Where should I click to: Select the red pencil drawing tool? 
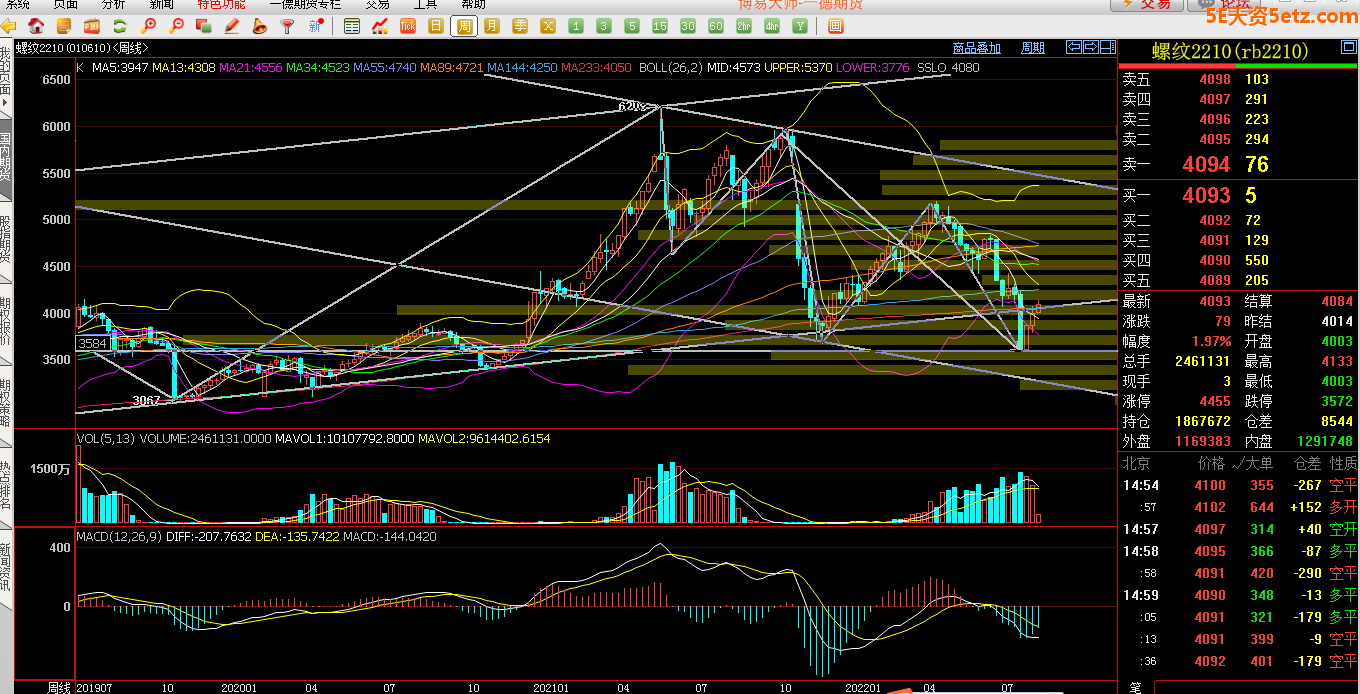[232, 26]
